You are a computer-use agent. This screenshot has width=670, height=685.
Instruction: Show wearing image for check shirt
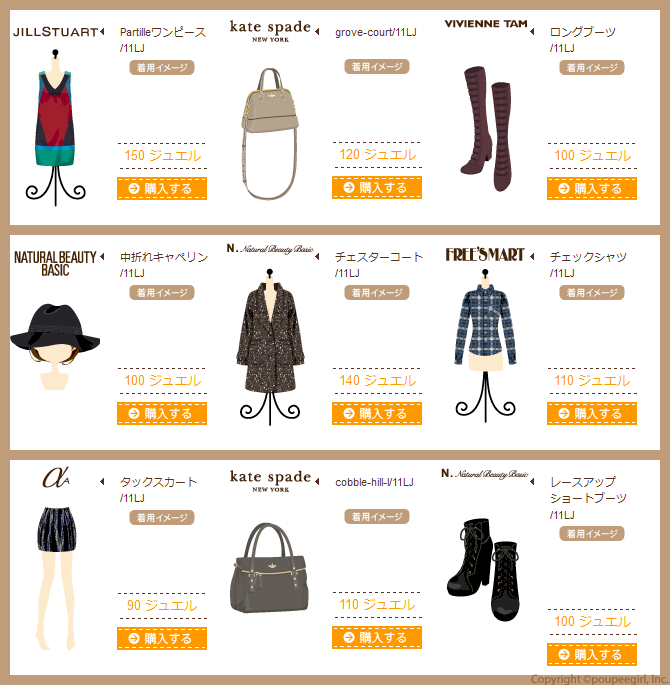pyautogui.click(x=592, y=293)
